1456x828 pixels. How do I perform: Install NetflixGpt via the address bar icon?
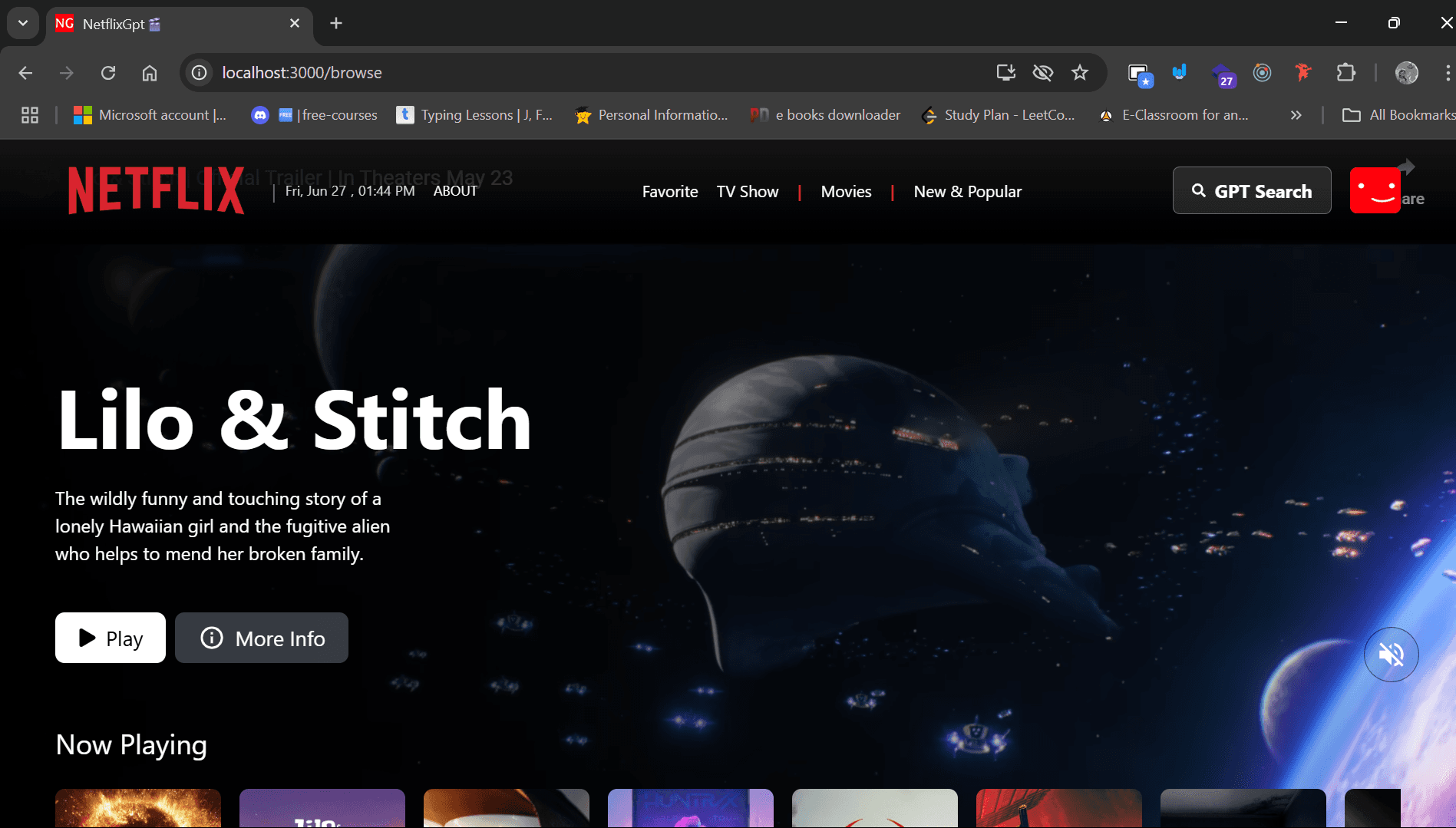[x=1005, y=72]
